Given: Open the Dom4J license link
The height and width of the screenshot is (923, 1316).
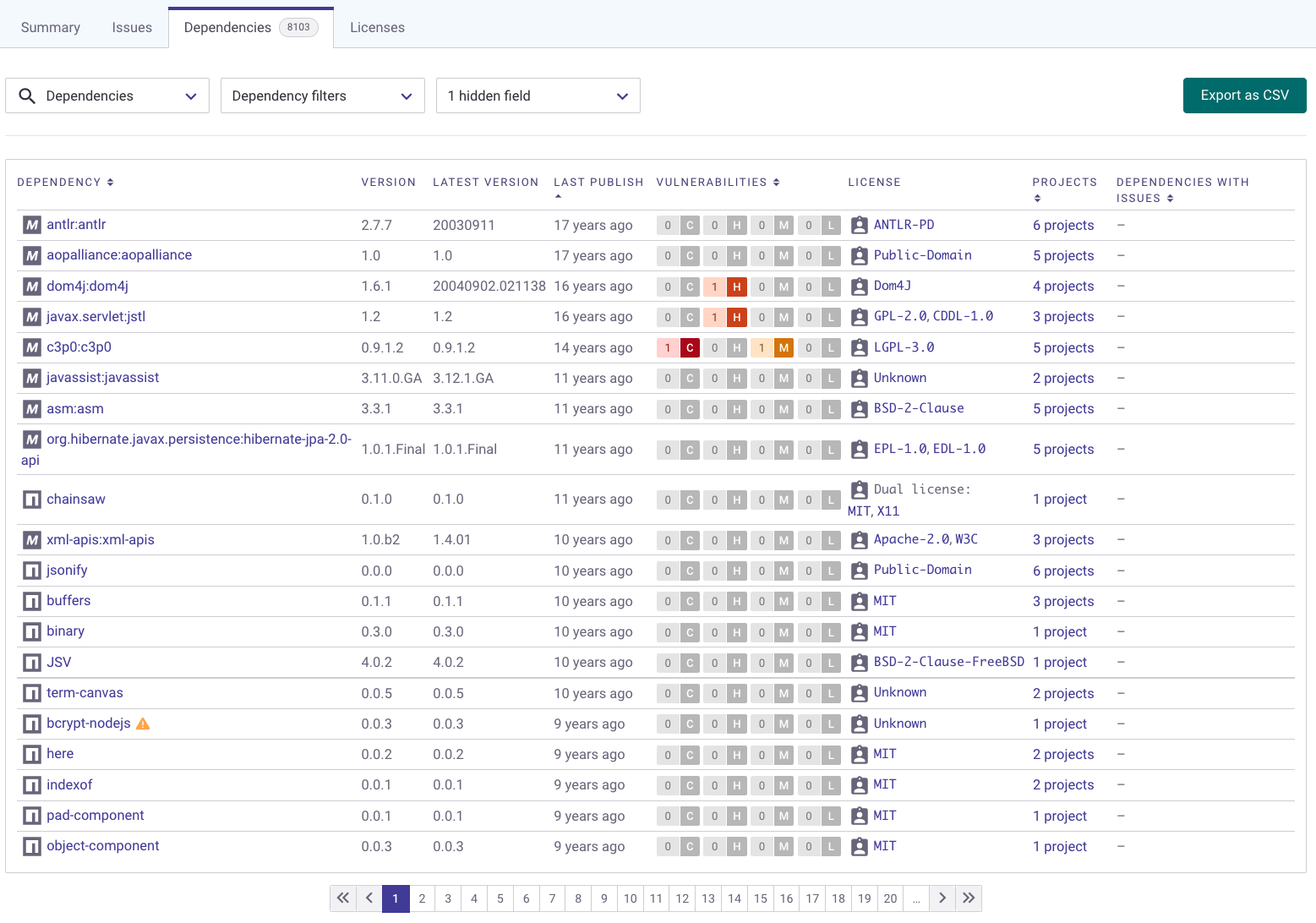Looking at the screenshot, I should pos(893,286).
